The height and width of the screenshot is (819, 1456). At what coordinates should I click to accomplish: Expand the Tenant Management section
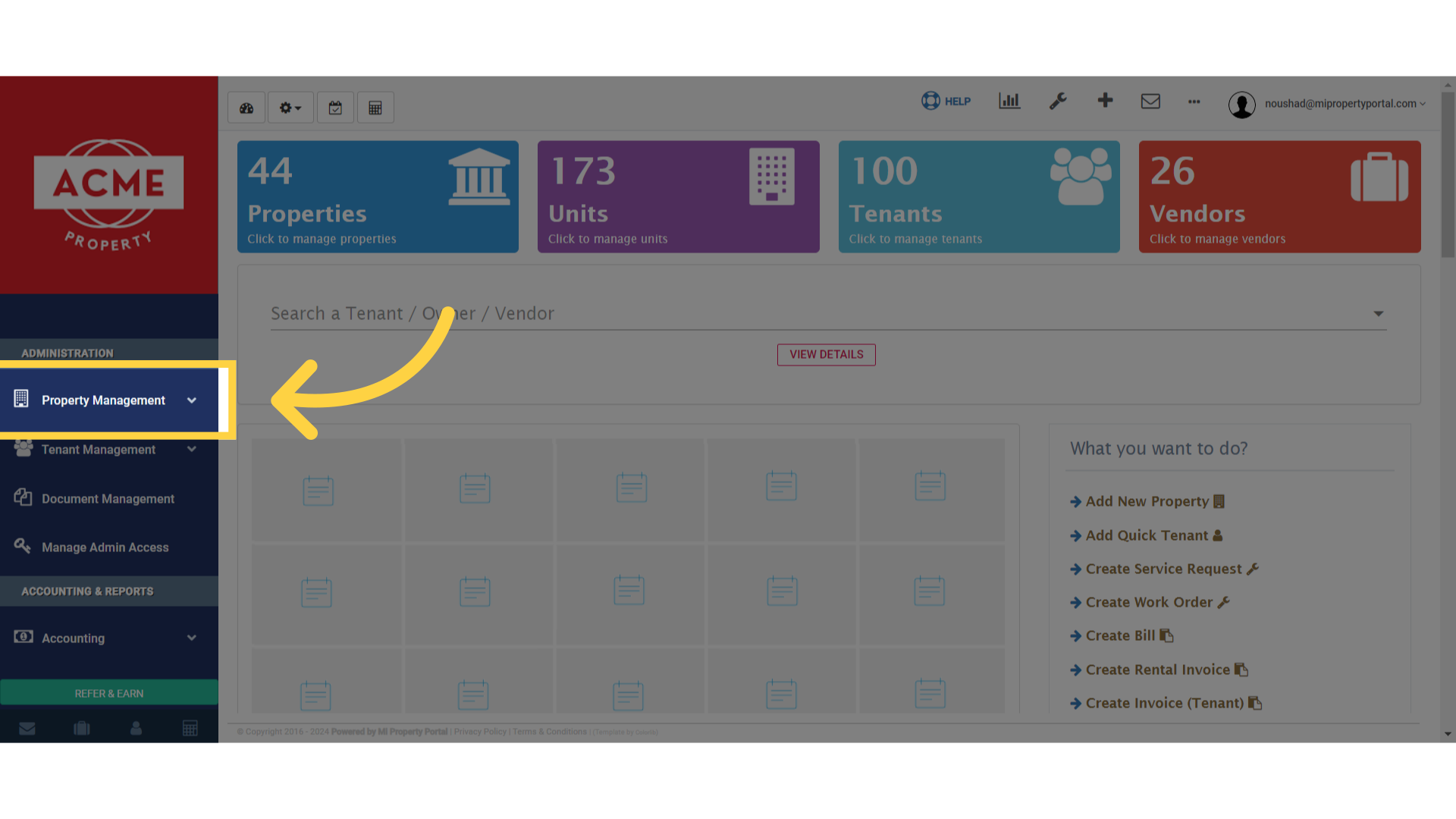pos(99,449)
